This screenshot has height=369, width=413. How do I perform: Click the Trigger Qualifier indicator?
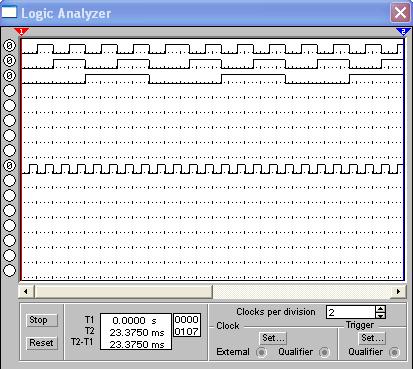click(x=395, y=352)
